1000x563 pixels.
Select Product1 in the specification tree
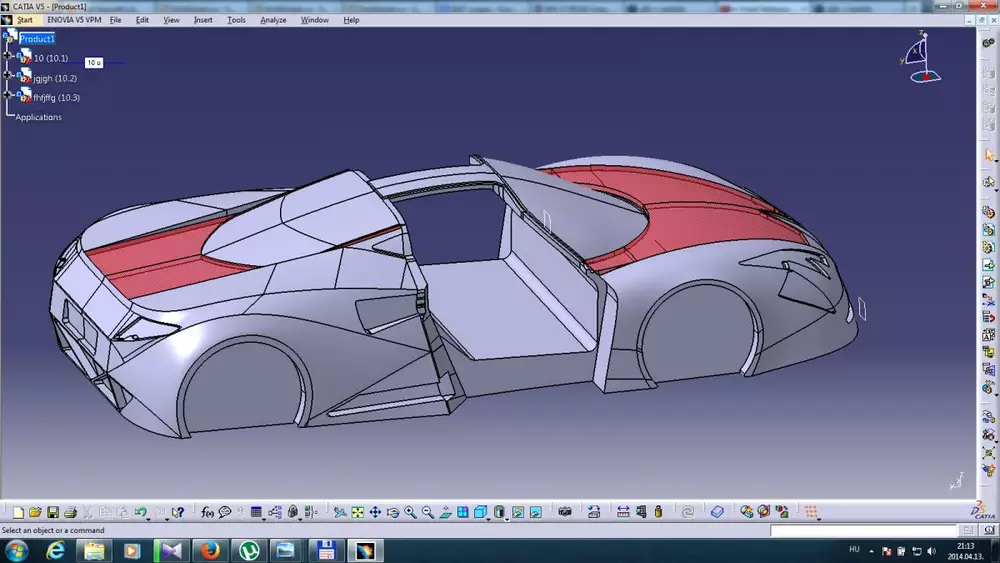click(x=37, y=39)
